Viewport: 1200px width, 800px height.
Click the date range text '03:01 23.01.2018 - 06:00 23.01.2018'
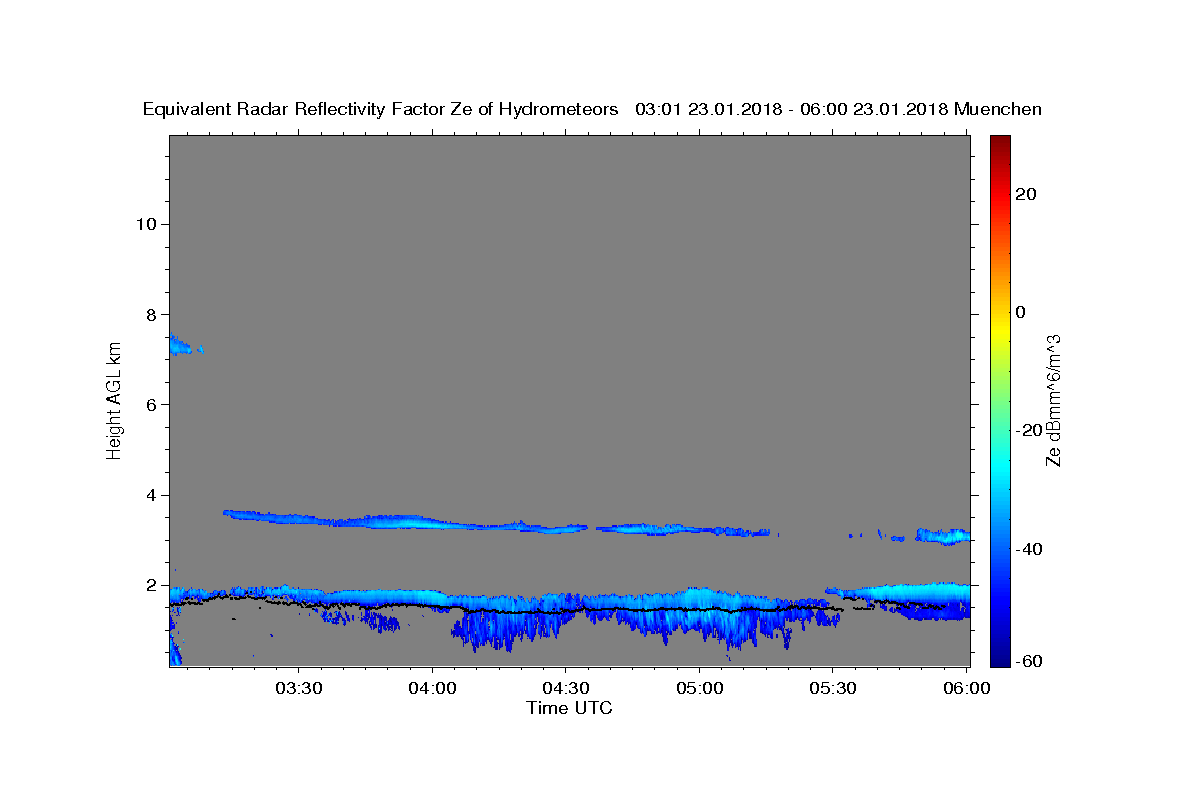pos(792,109)
